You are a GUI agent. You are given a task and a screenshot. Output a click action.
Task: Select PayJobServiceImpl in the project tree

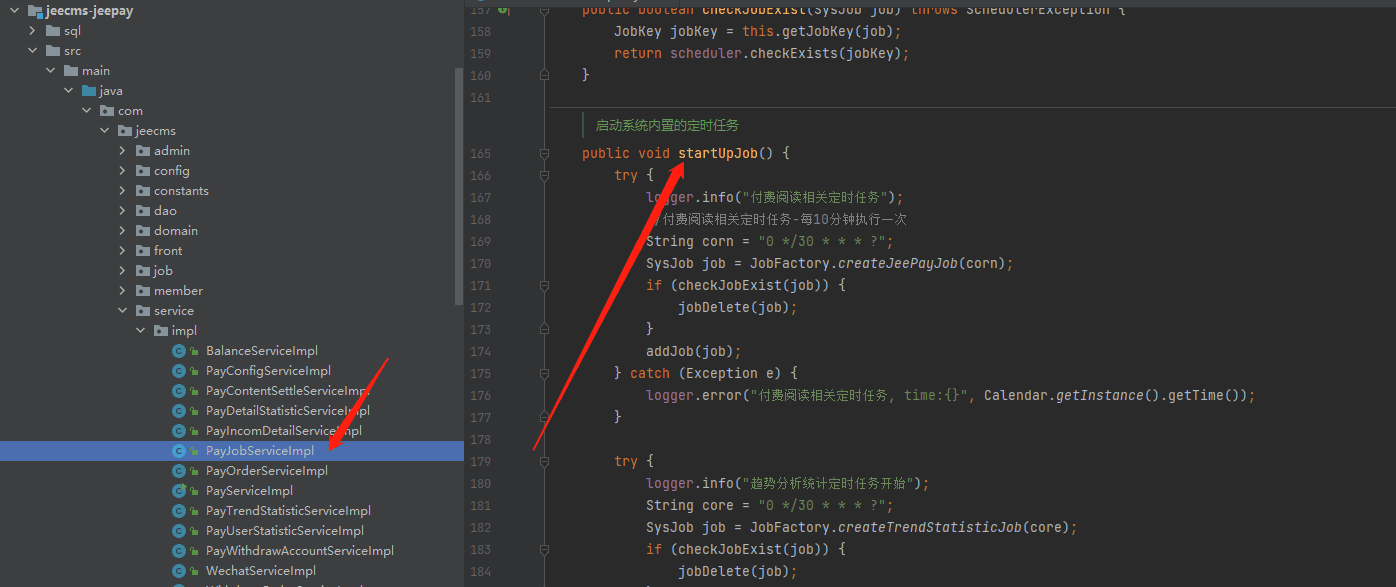coord(232,451)
